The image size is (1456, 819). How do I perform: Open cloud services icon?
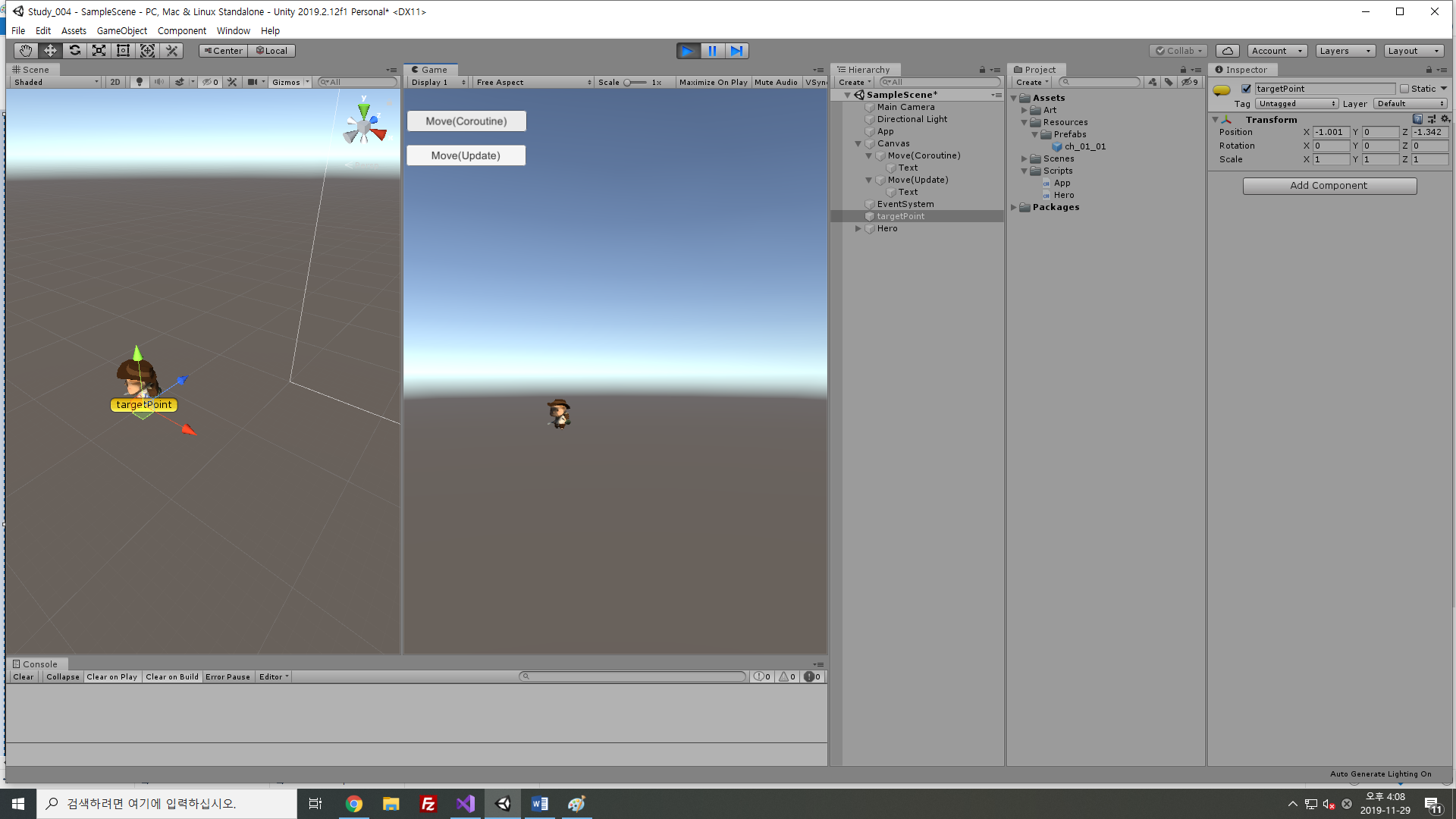pos(1227,51)
